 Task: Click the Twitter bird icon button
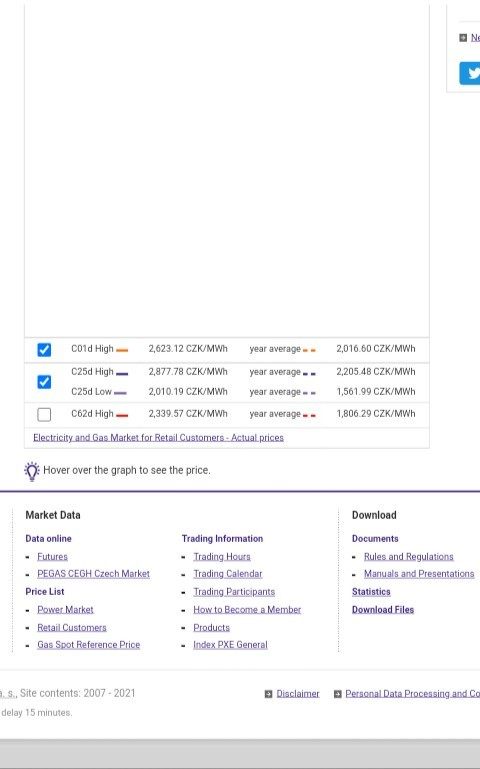[x=470, y=74]
